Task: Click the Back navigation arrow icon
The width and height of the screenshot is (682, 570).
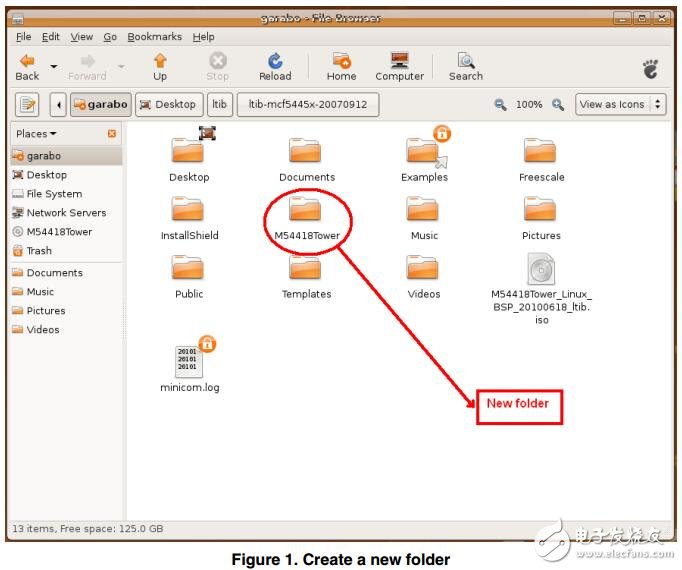Action: click(27, 62)
